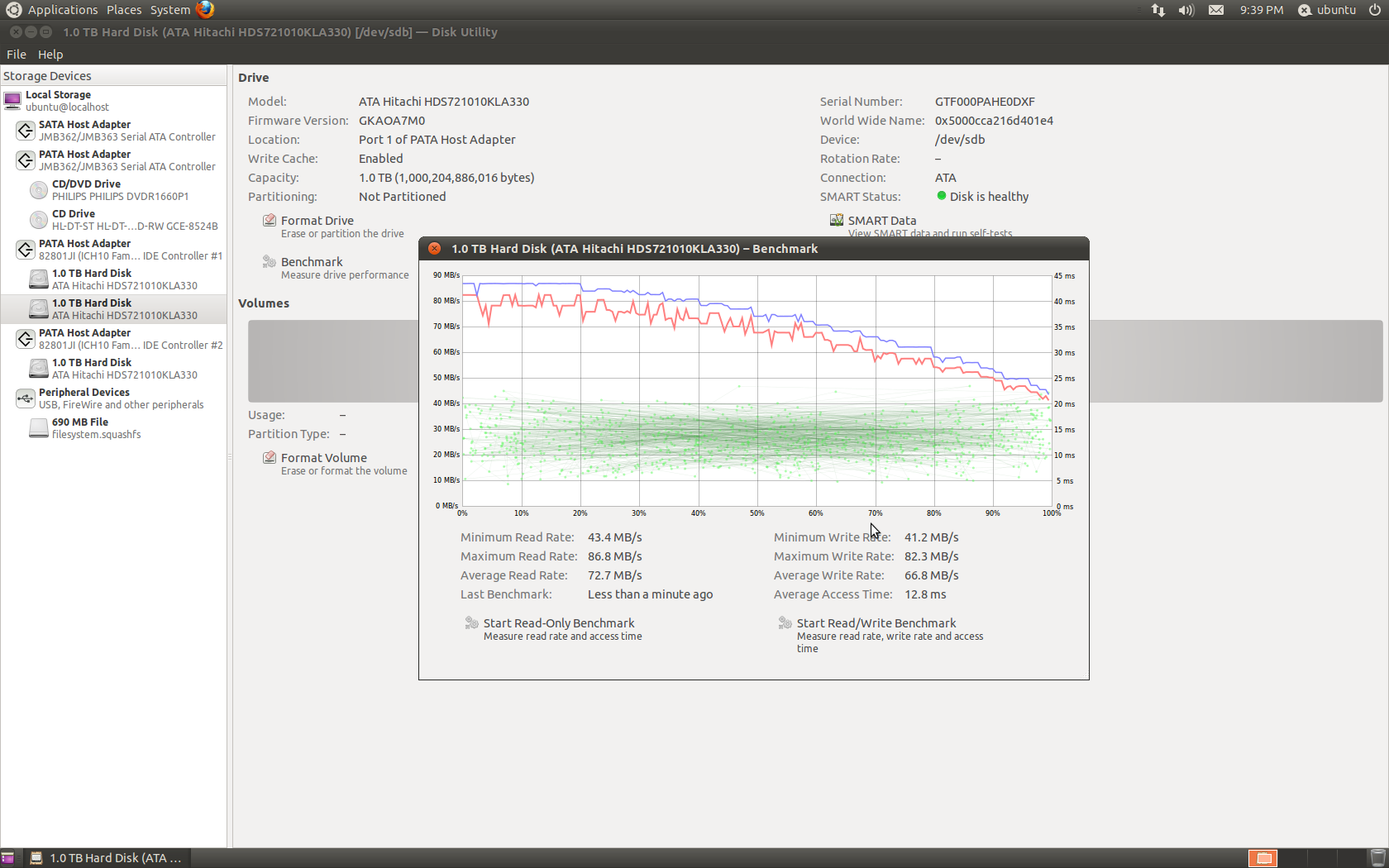Select Peripheral Devices entry

tap(113, 398)
